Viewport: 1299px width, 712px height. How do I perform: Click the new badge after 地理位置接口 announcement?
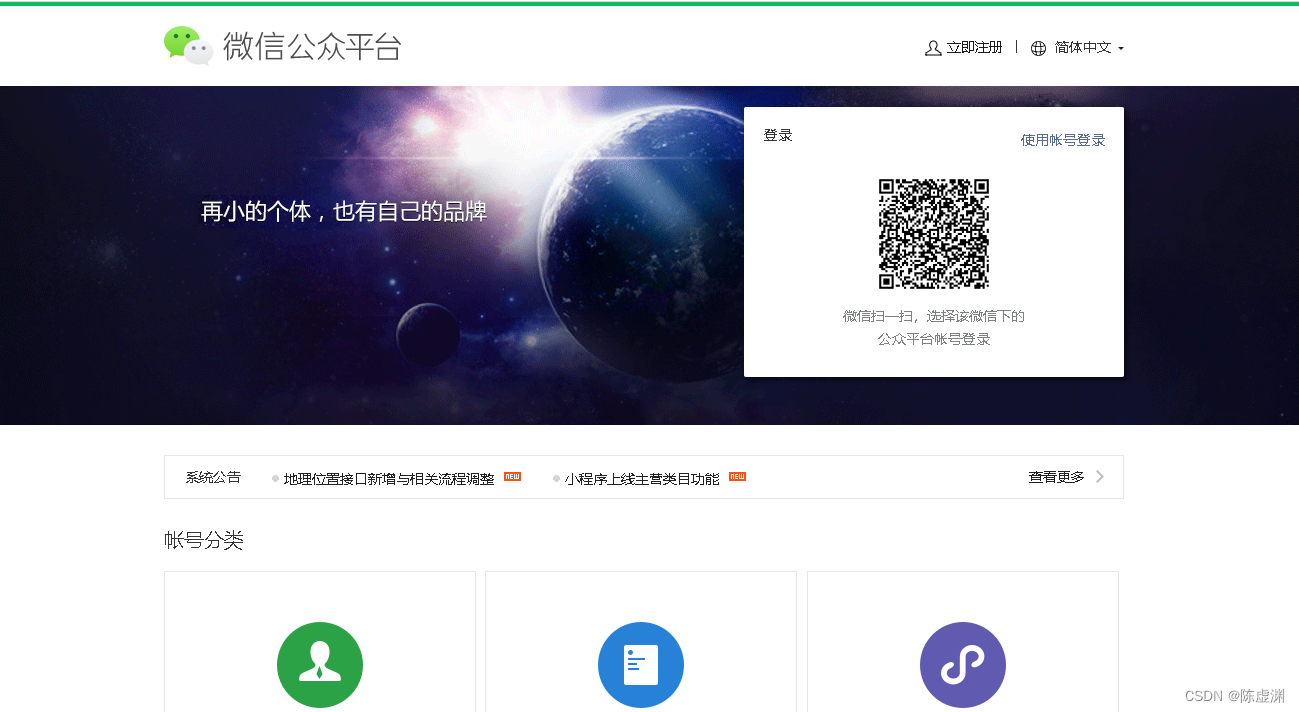point(512,476)
